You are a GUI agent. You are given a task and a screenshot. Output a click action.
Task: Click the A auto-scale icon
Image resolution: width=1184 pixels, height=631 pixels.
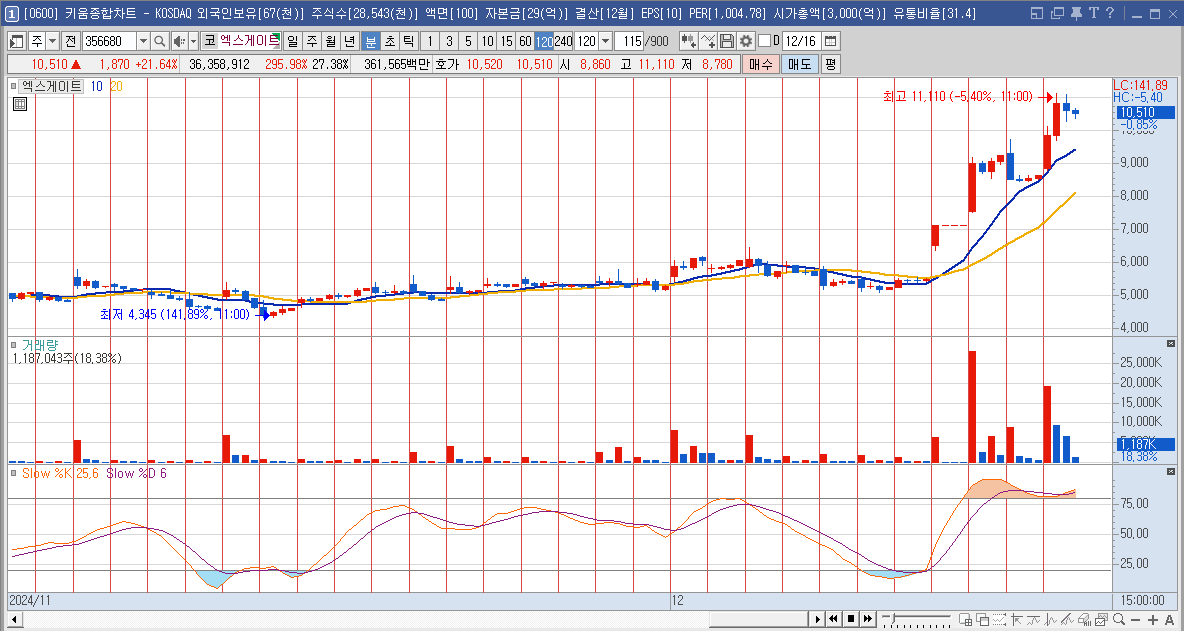point(1169,619)
